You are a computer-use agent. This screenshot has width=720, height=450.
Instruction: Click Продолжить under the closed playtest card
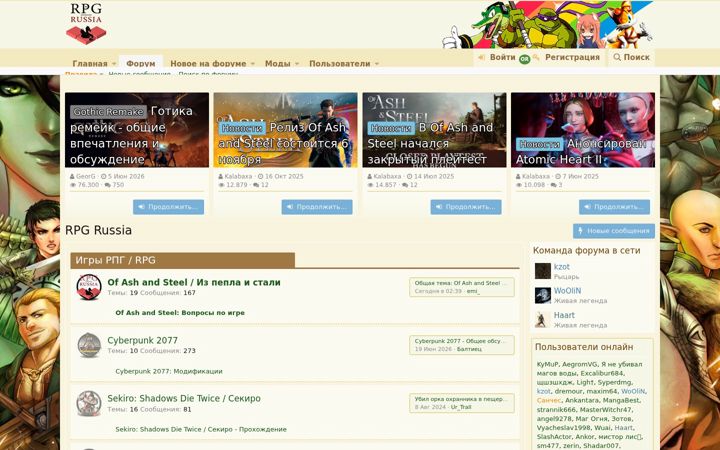click(x=466, y=207)
